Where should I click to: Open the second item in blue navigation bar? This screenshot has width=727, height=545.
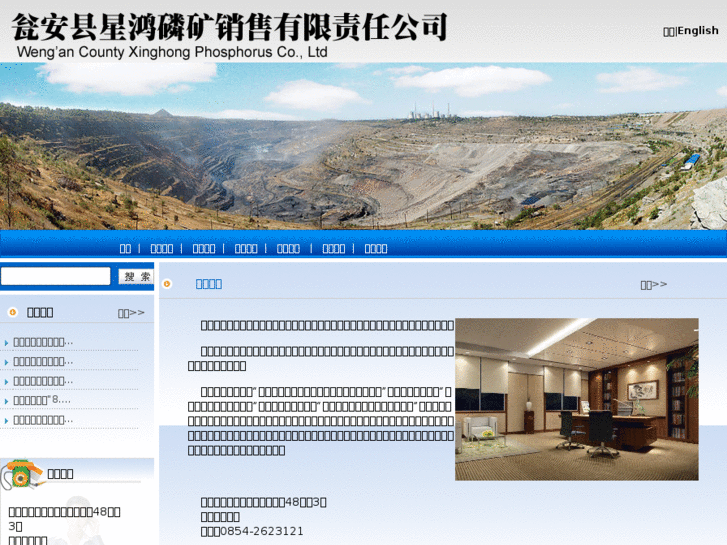tap(162, 249)
